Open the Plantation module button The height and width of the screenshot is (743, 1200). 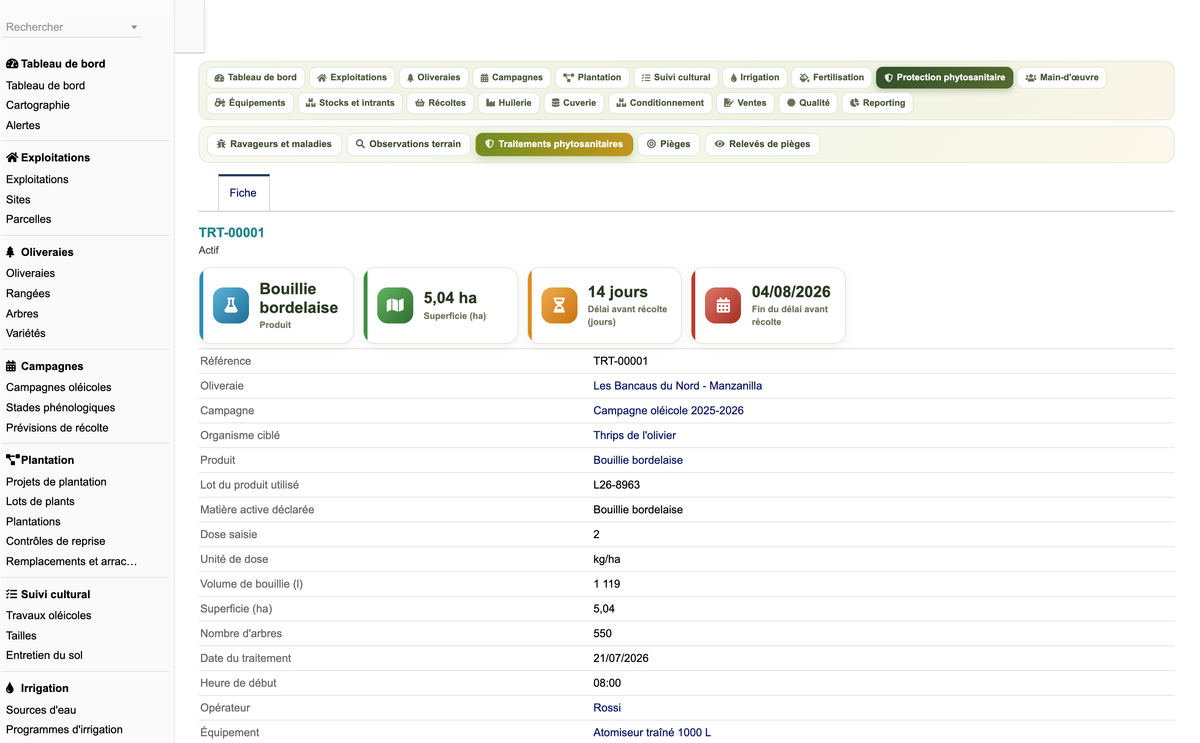tap(592, 77)
